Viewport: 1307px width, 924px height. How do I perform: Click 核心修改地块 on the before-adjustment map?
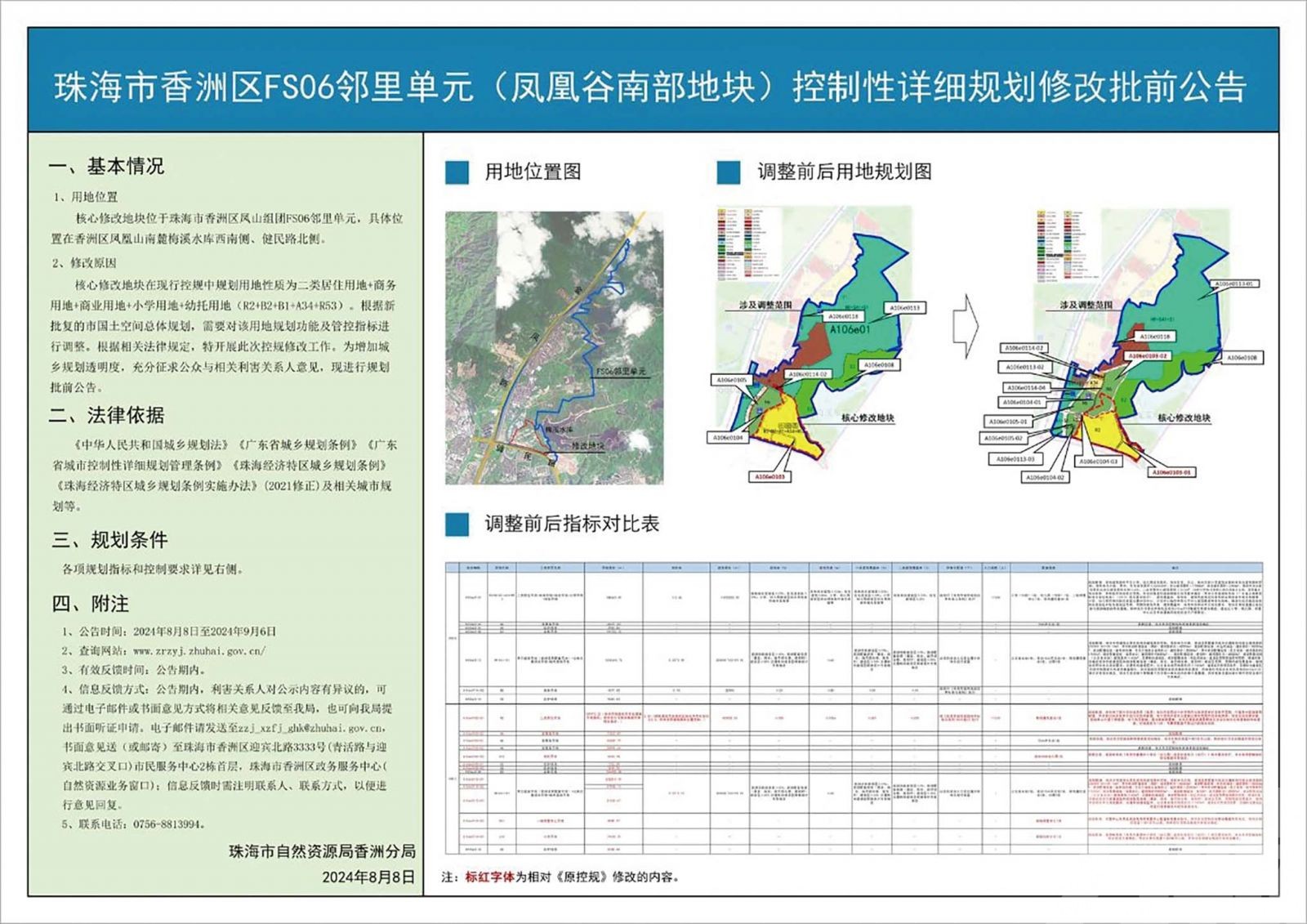click(868, 417)
